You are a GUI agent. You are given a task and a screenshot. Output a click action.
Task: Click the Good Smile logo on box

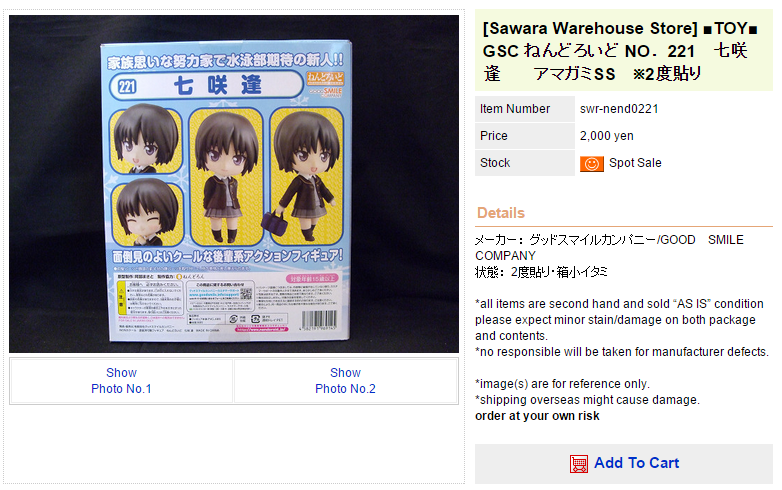325,92
